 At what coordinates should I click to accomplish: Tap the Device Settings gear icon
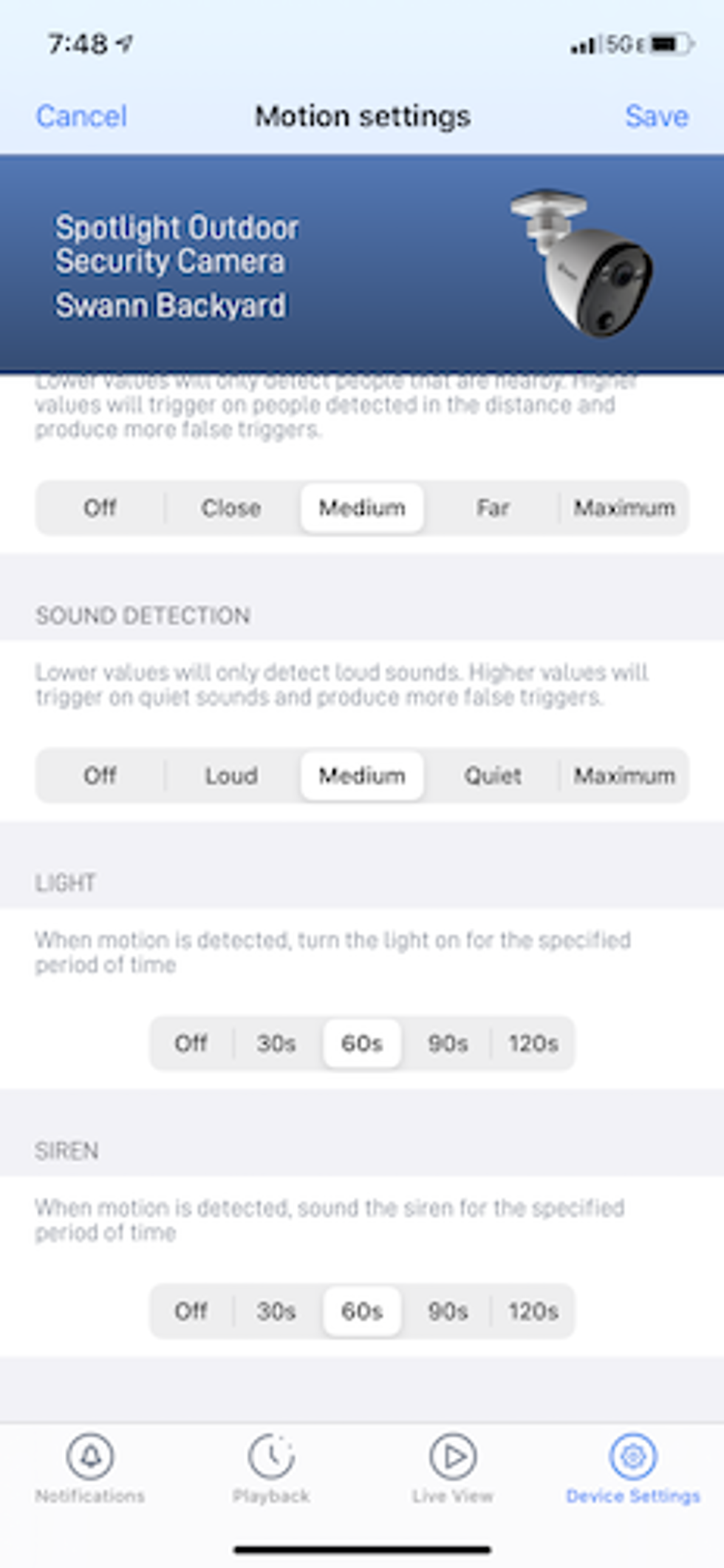[x=633, y=1456]
